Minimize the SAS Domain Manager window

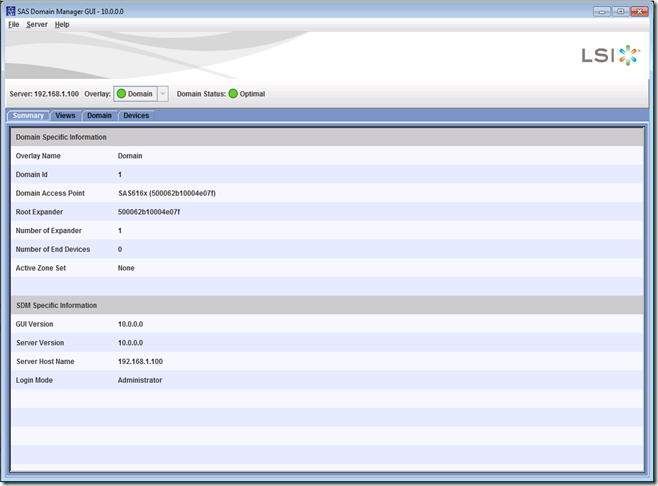[601, 11]
